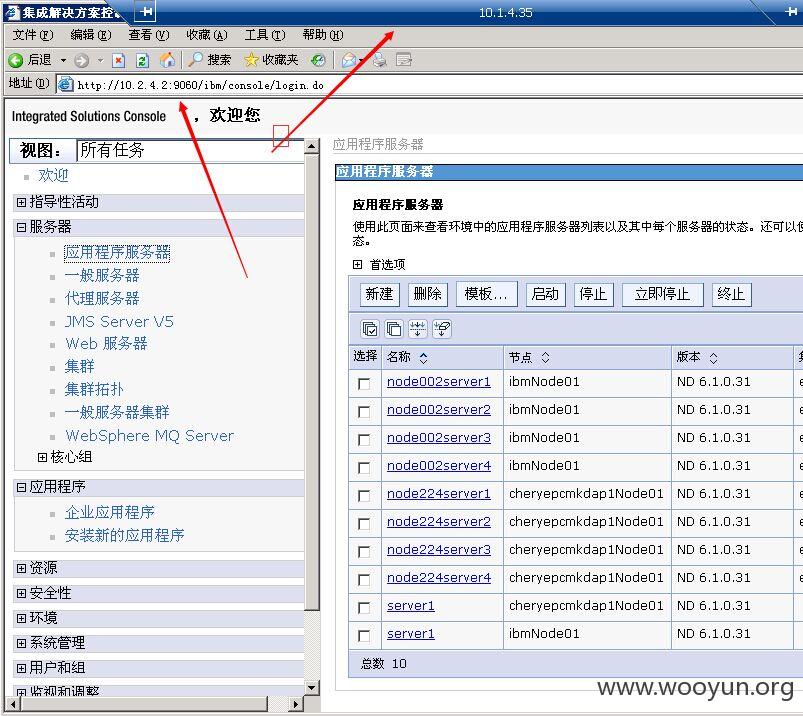Image resolution: width=803 pixels, height=716 pixels.
Task: Click the Print toolbar icon
Action: (379, 60)
